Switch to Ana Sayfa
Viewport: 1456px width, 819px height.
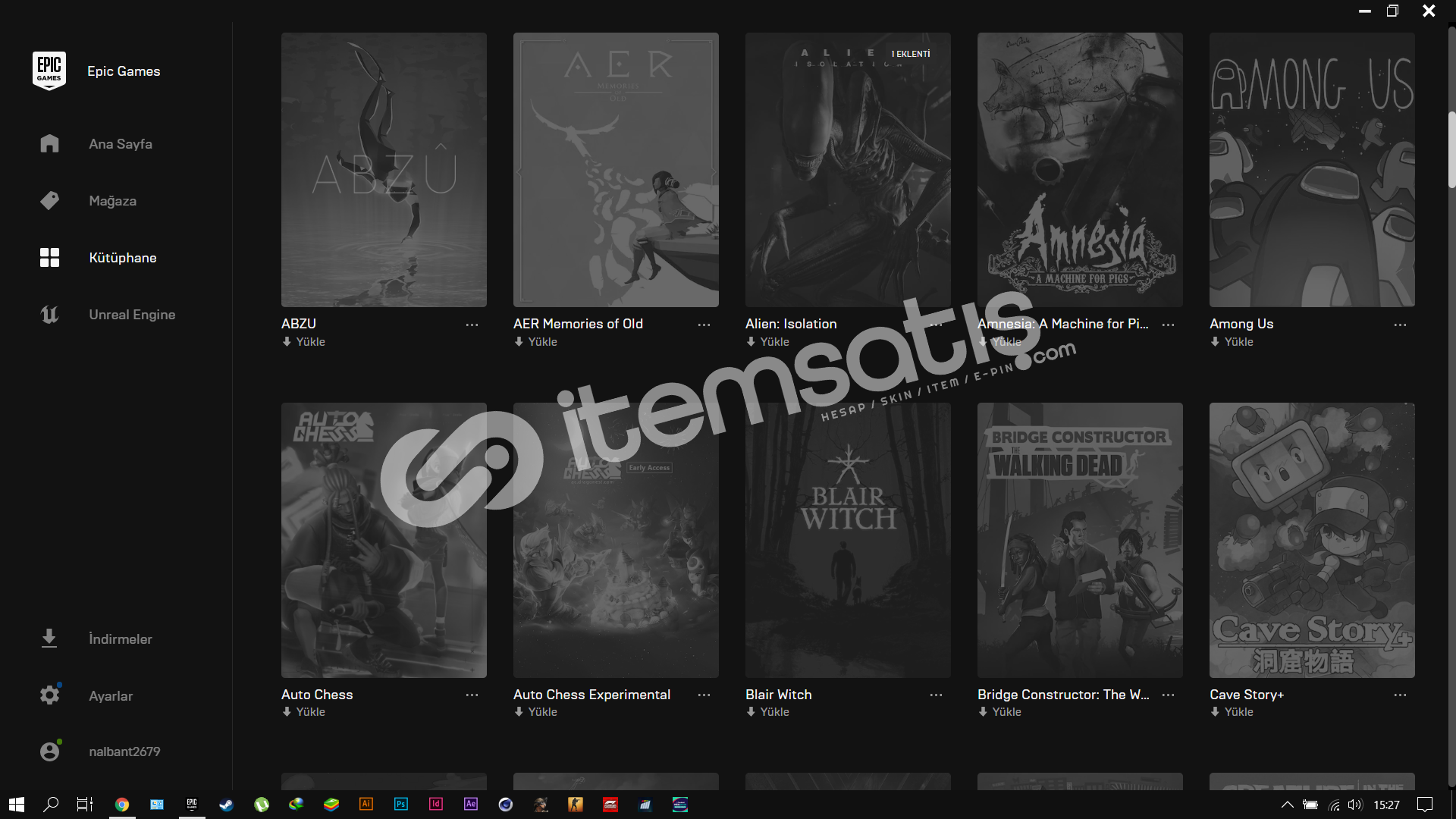point(121,144)
